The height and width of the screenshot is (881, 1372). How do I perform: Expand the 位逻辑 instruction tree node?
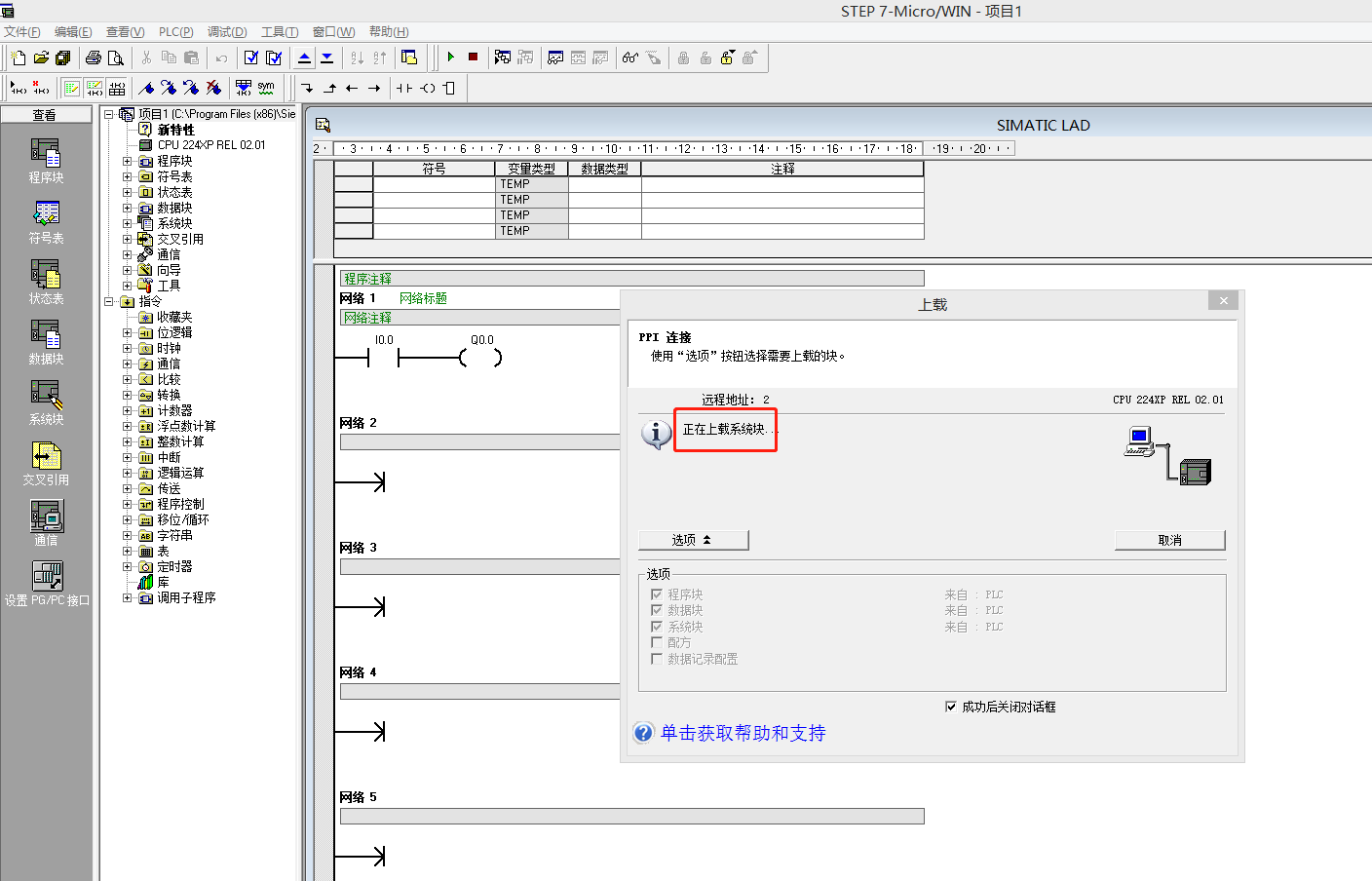tap(127, 332)
